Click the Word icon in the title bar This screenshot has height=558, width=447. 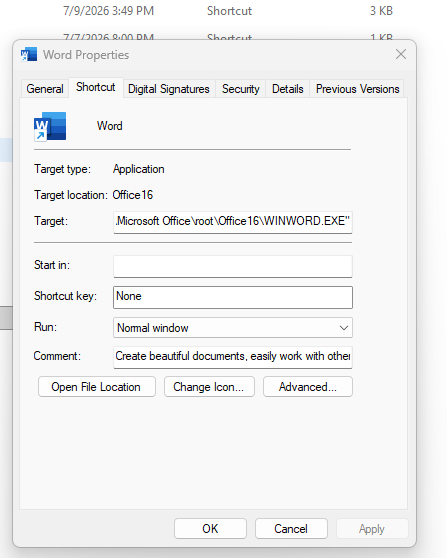pos(29,54)
